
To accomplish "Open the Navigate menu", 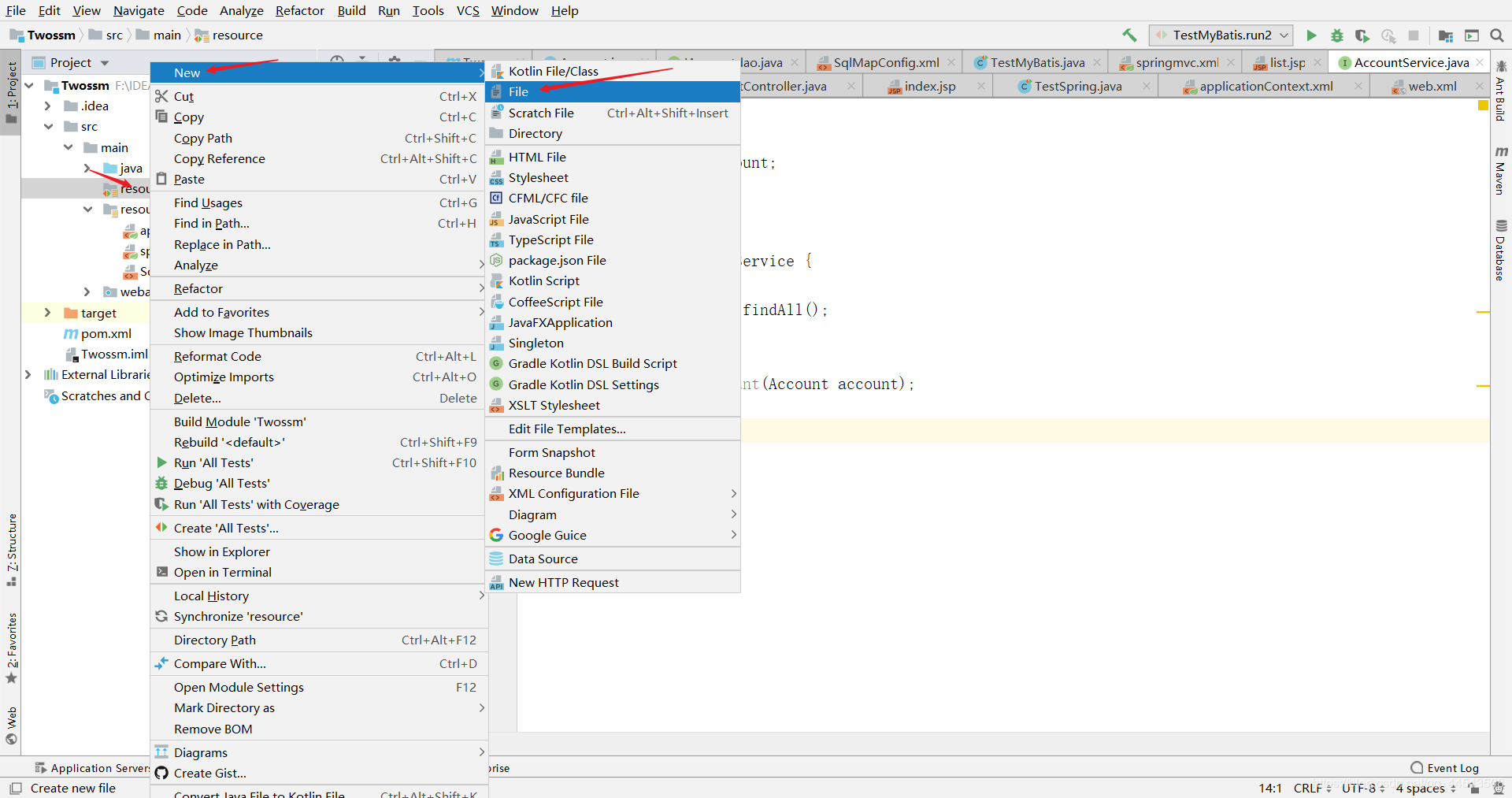I will pos(139,10).
